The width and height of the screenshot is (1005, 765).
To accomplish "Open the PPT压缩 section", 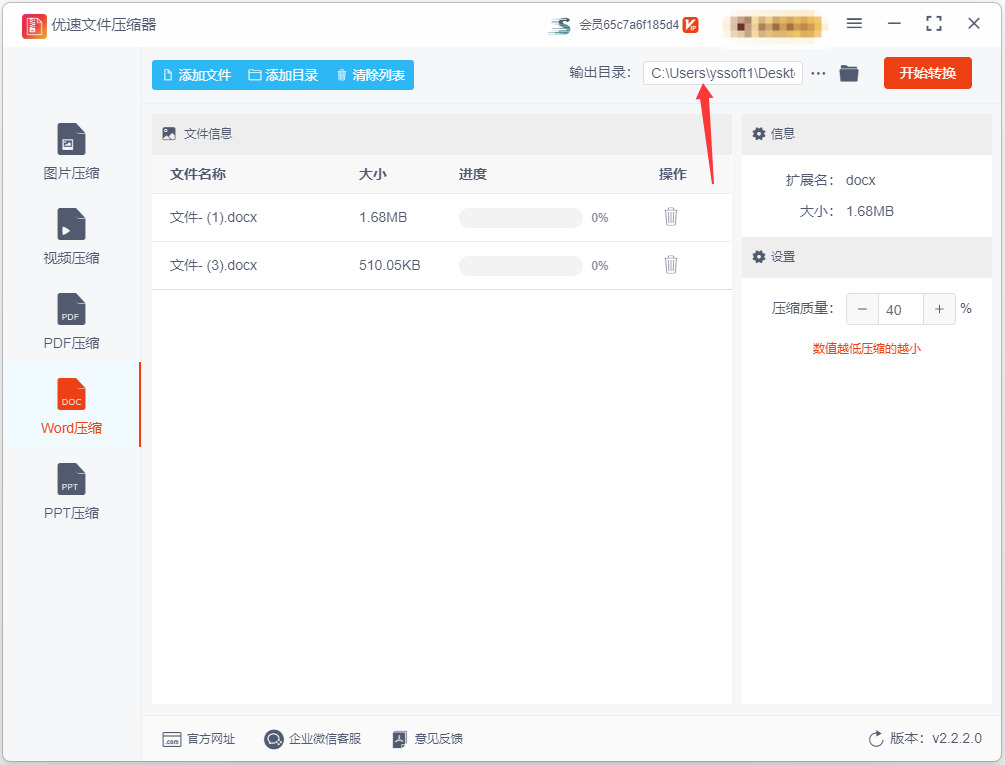I will [x=71, y=491].
